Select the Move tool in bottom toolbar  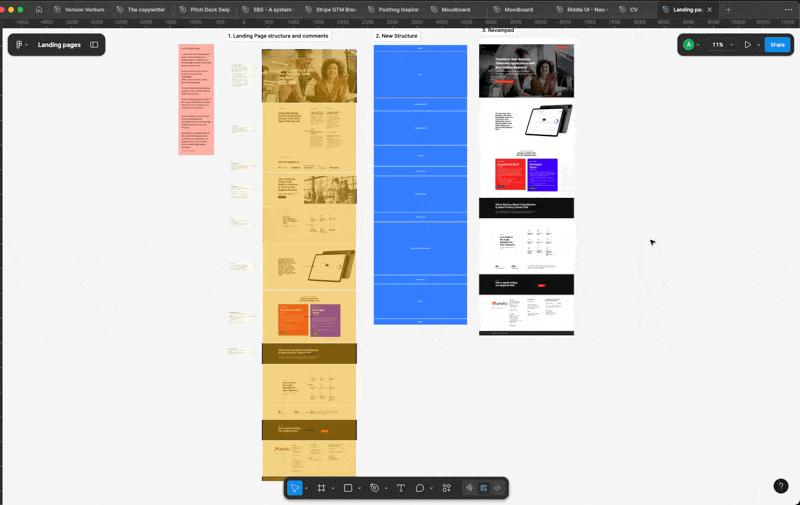(x=295, y=488)
